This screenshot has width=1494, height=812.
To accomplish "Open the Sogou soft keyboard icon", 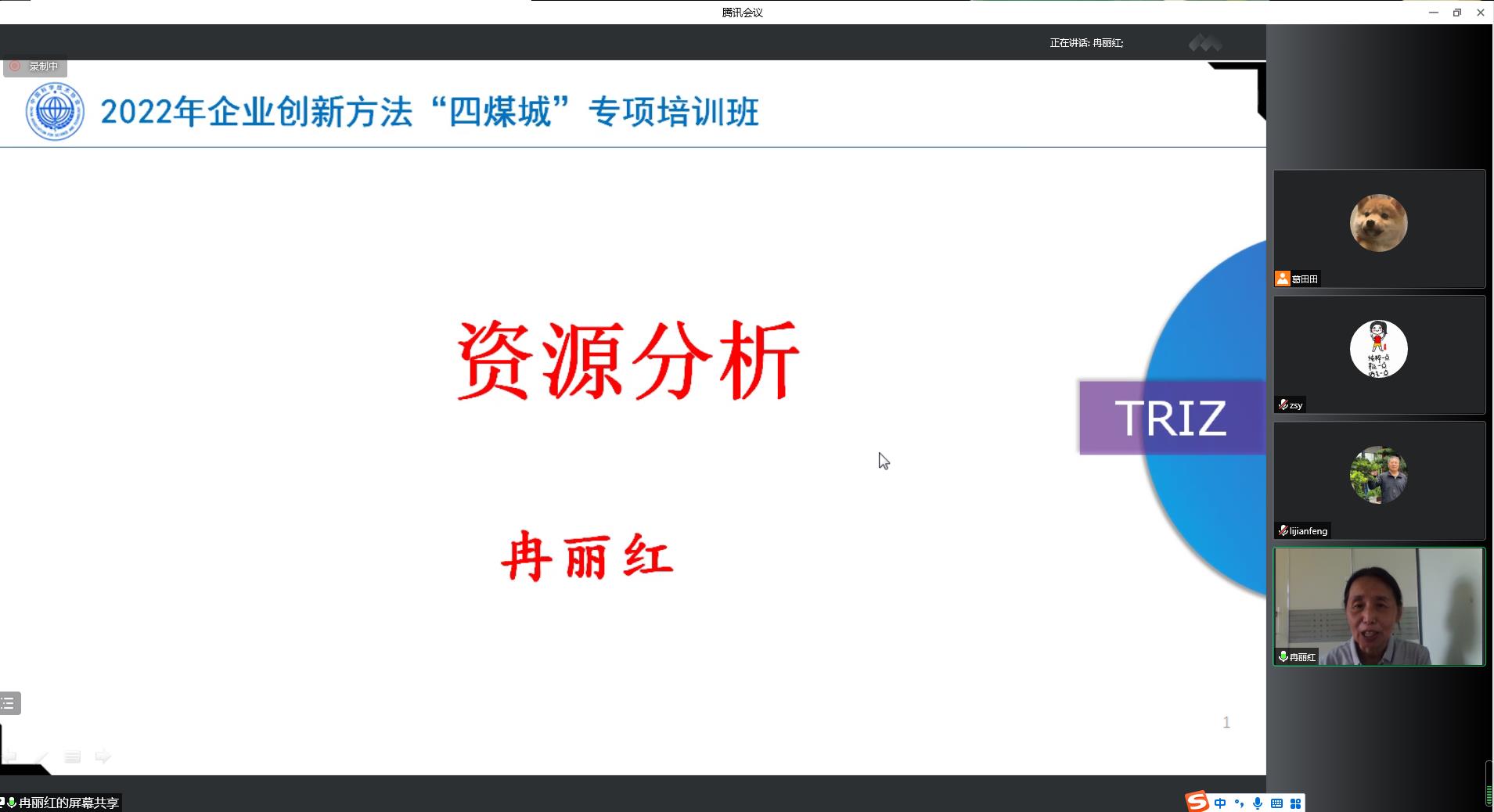I will click(1276, 803).
